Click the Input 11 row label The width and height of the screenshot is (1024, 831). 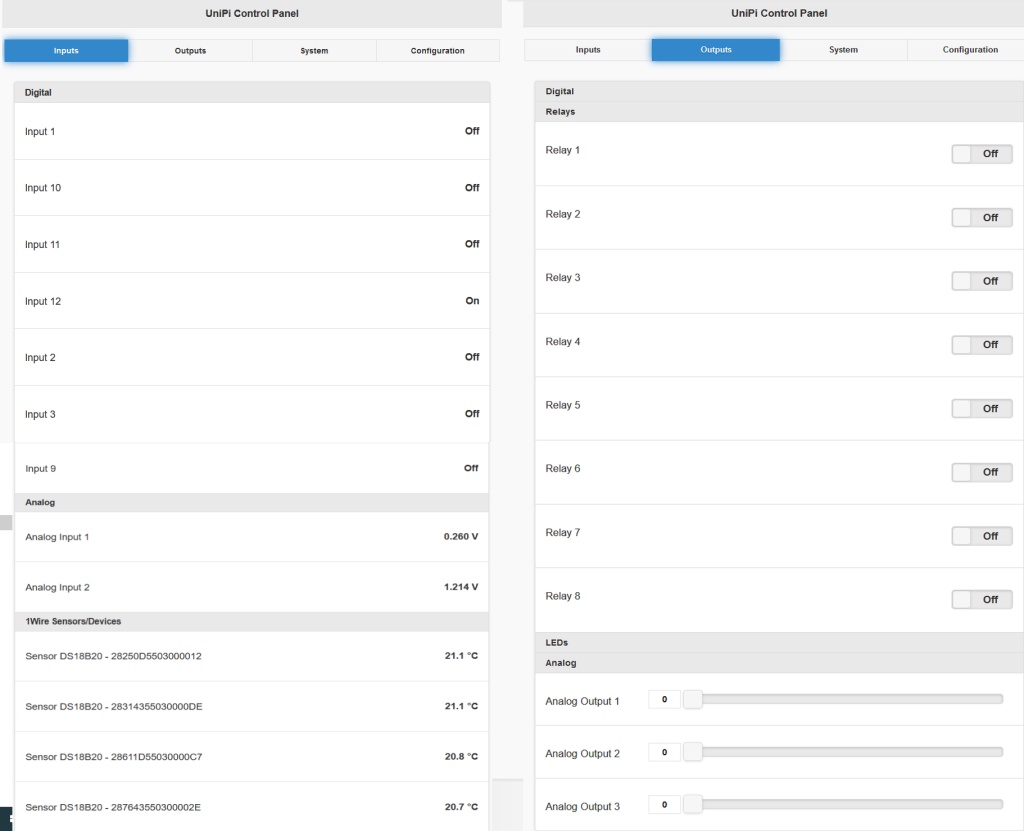(42, 244)
